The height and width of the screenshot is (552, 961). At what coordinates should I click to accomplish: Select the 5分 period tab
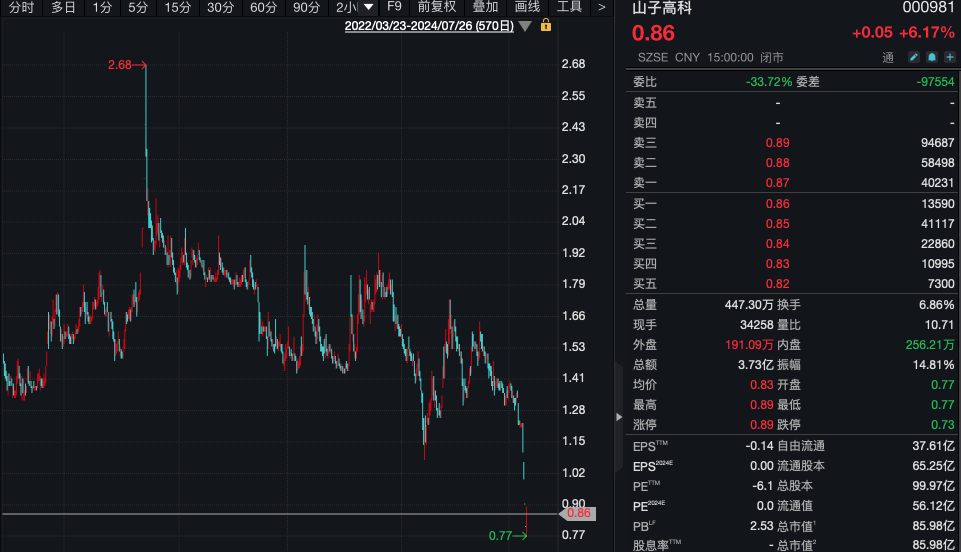138,8
